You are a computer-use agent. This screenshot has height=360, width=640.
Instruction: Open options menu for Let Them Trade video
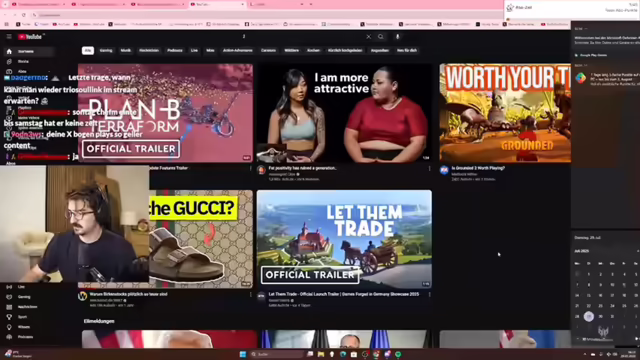point(429,294)
